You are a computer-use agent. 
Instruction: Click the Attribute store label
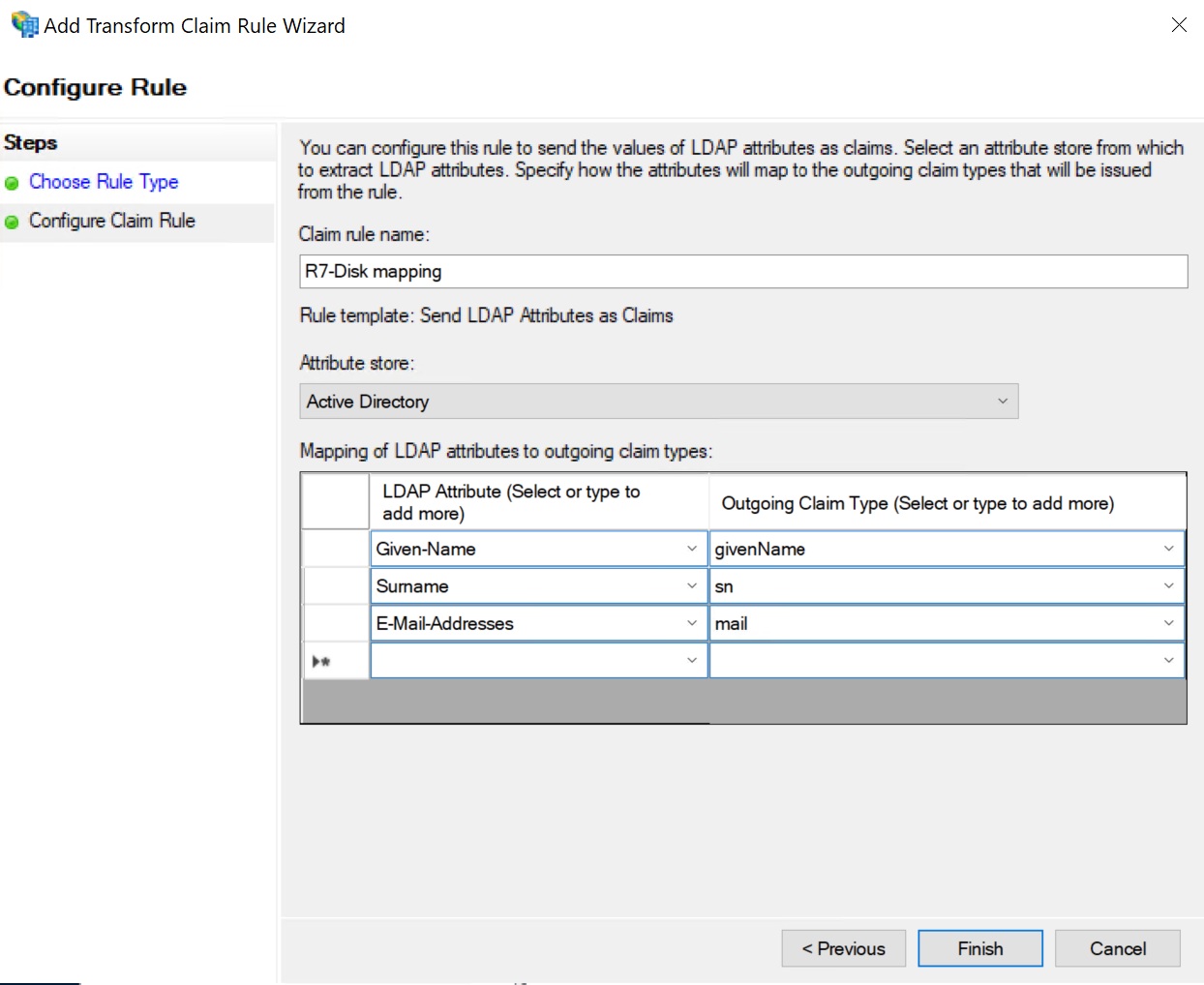tap(357, 363)
